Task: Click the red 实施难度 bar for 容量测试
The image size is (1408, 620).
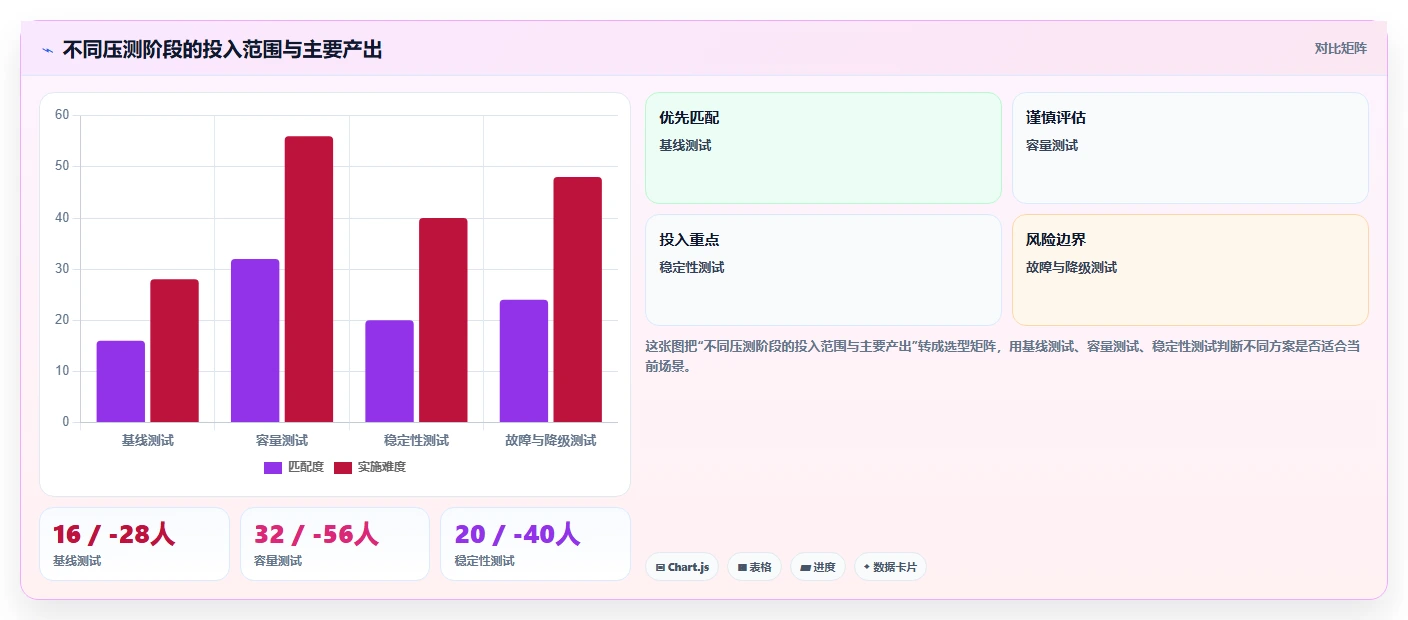Action: pos(309,279)
